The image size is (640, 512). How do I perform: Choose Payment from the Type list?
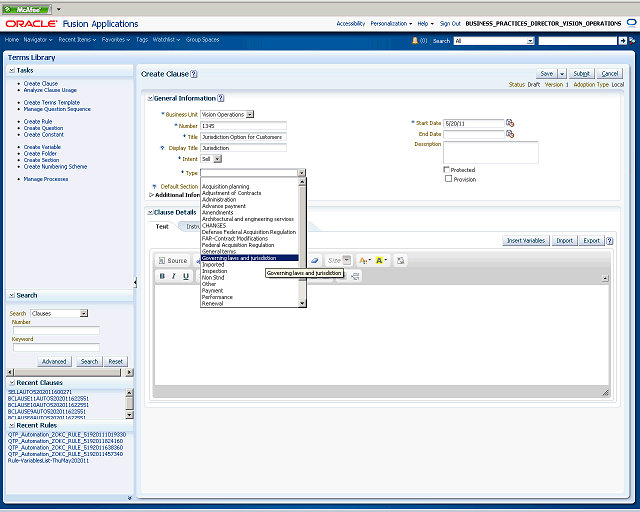212,291
